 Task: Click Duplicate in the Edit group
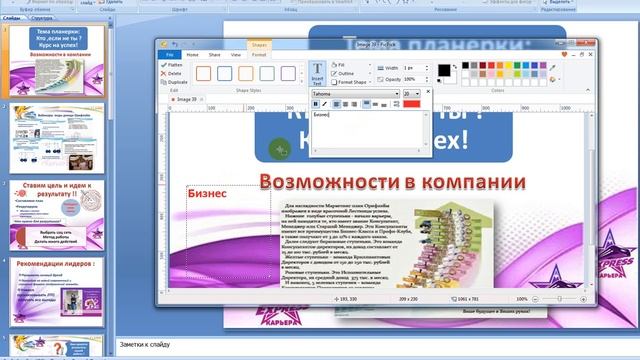tap(174, 82)
